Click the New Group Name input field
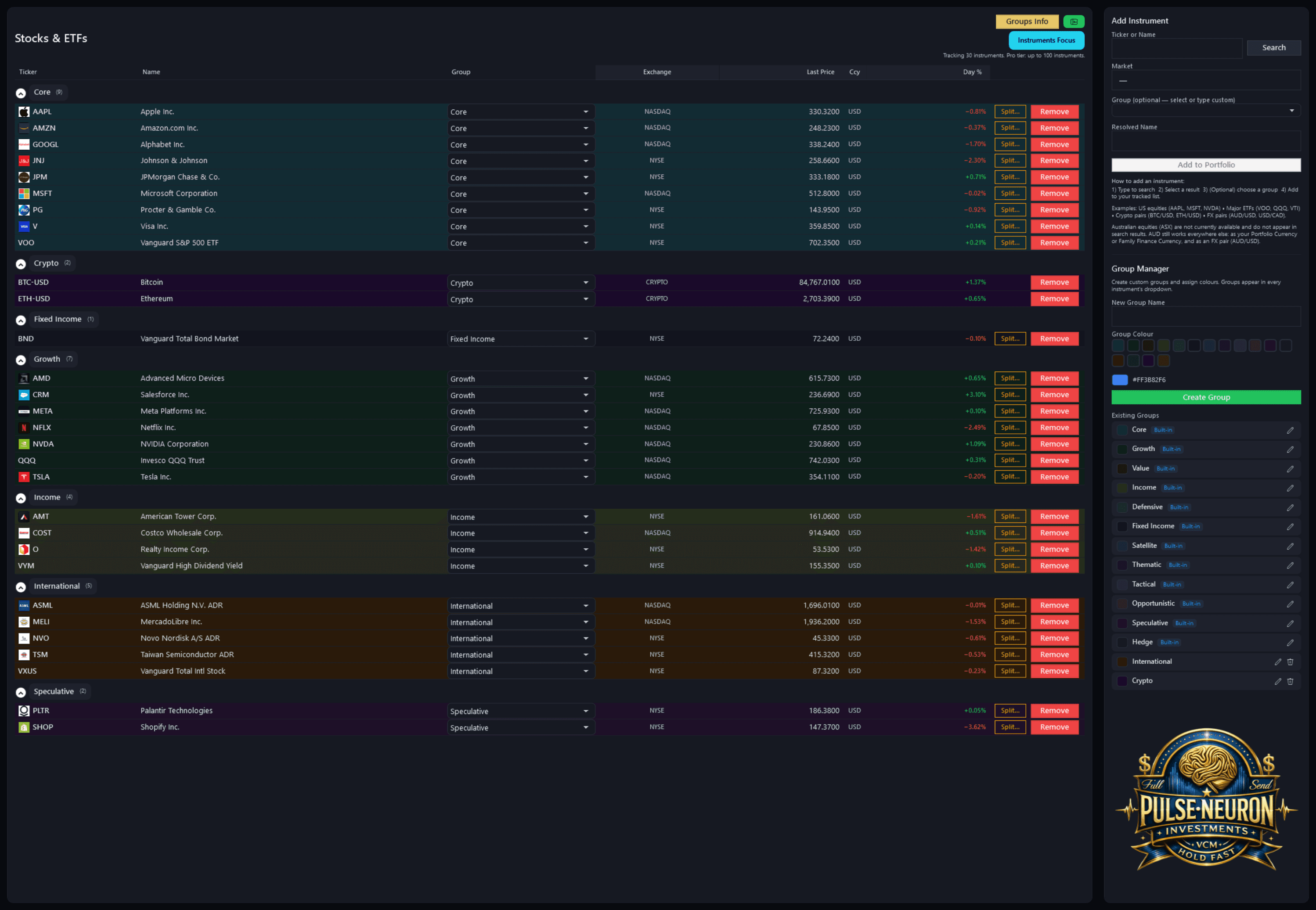The height and width of the screenshot is (910, 1316). (x=1205, y=317)
